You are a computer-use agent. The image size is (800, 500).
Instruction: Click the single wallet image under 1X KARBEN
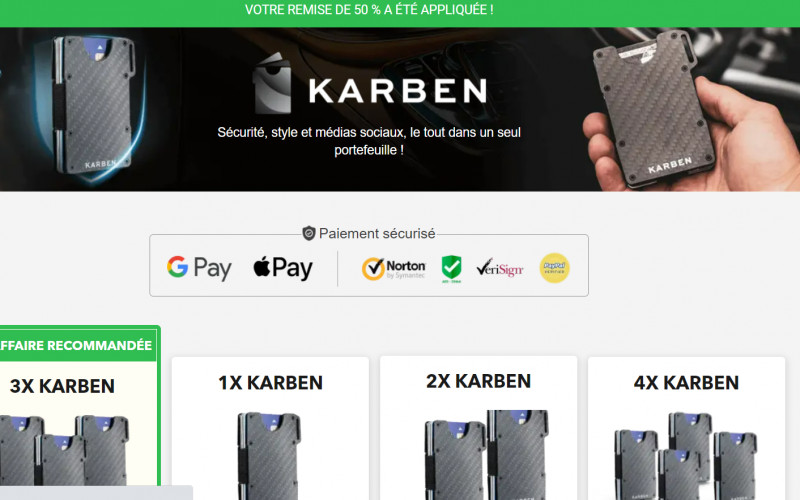pos(269,456)
